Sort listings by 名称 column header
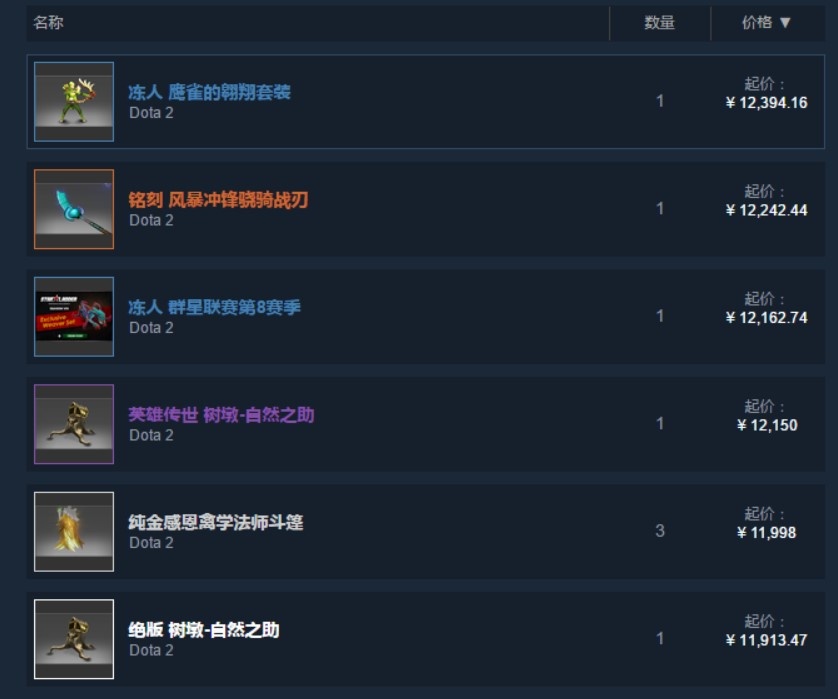Image resolution: width=838 pixels, height=699 pixels. click(x=48, y=22)
